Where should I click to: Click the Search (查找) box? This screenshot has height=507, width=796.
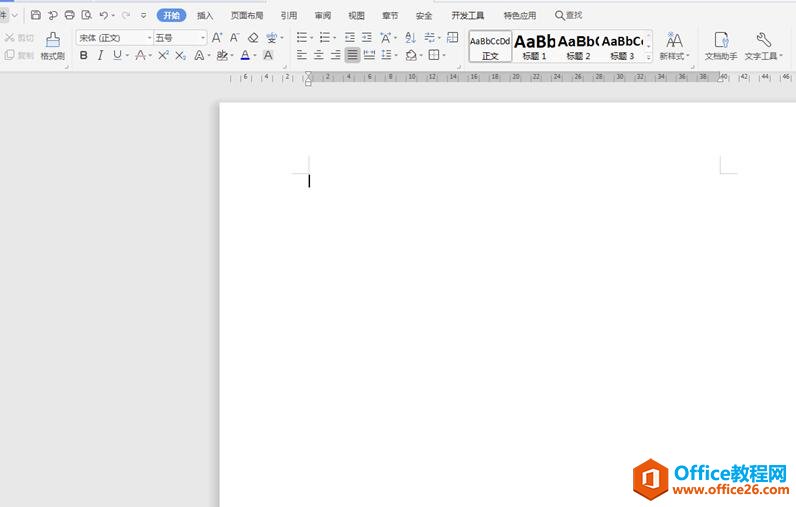[x=569, y=16]
